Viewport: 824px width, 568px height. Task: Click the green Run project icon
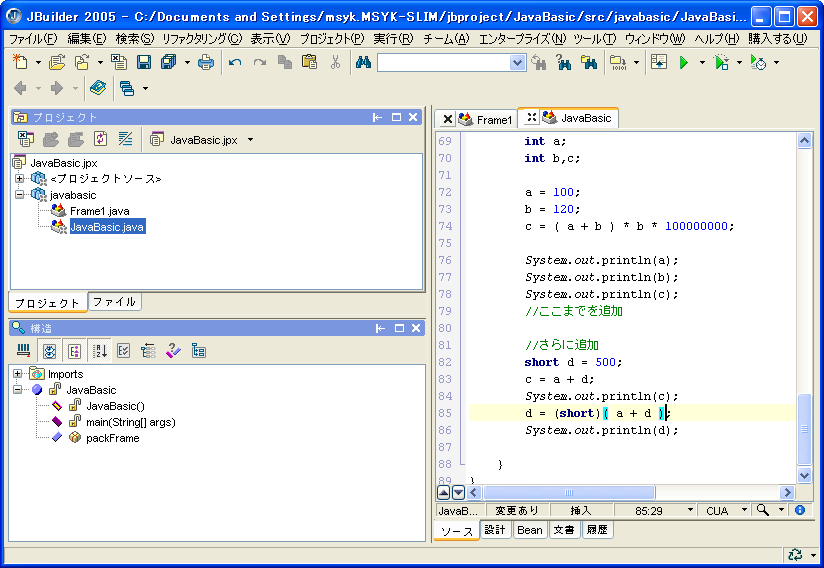684,62
